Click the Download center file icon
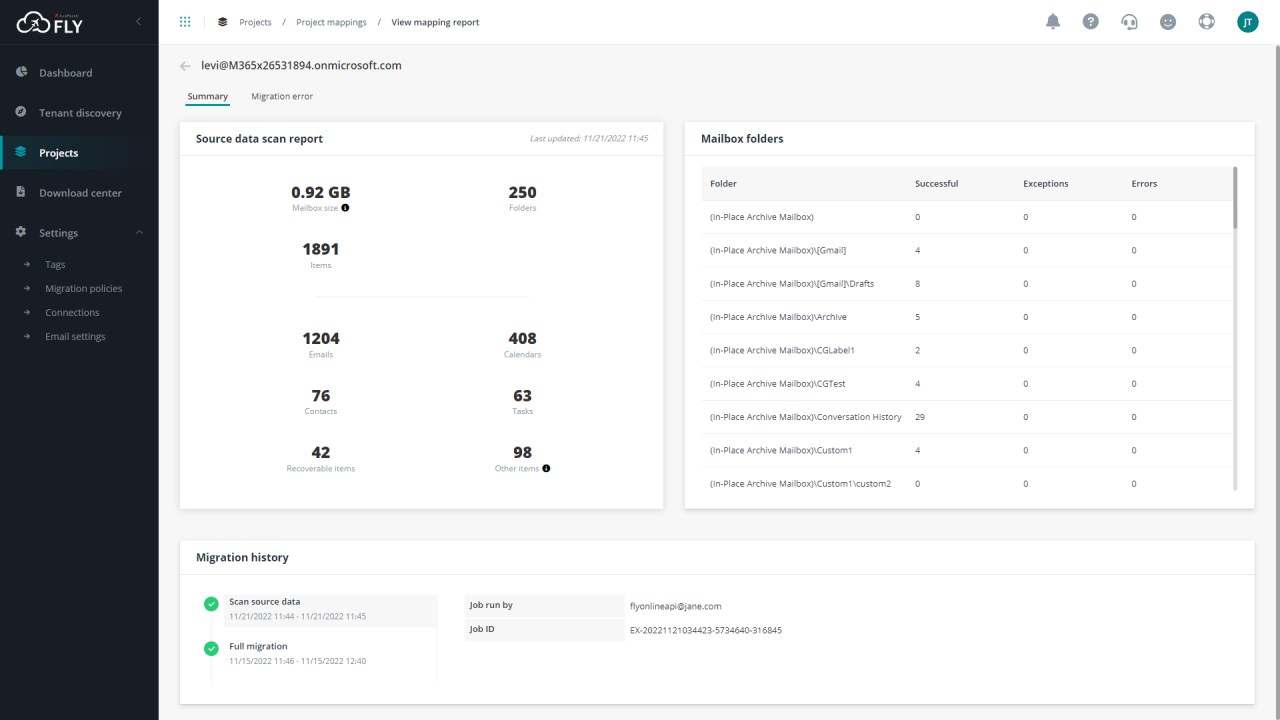The width and height of the screenshot is (1280, 720). (x=21, y=192)
